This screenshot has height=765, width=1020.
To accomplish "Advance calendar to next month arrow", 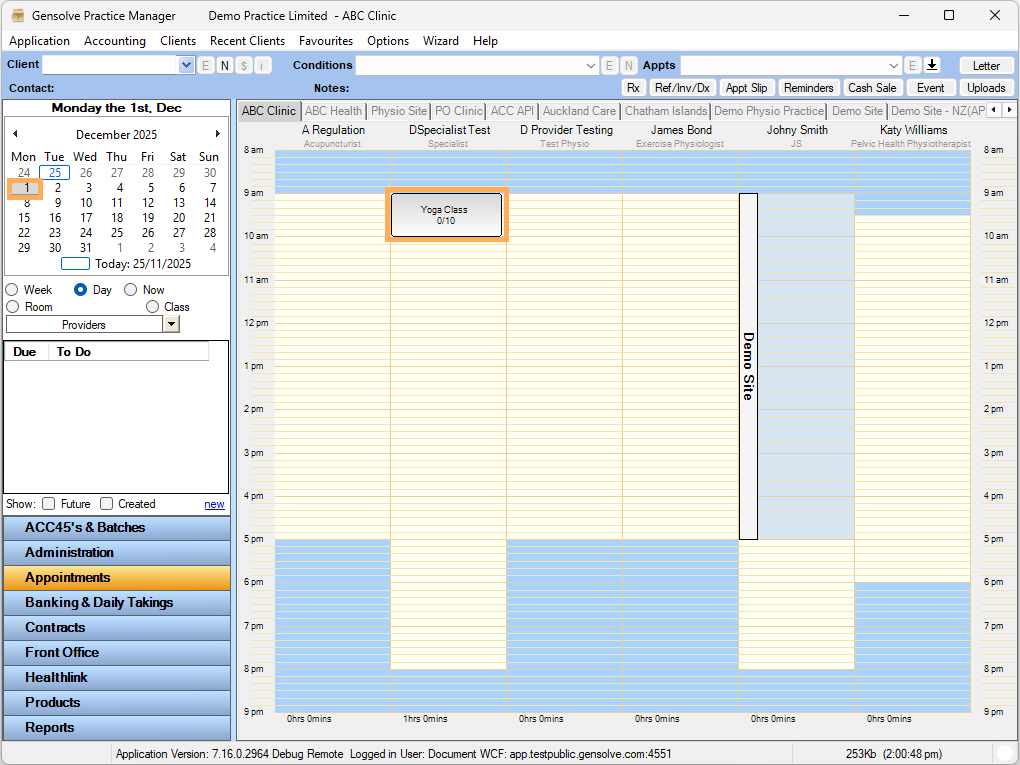I will point(218,134).
